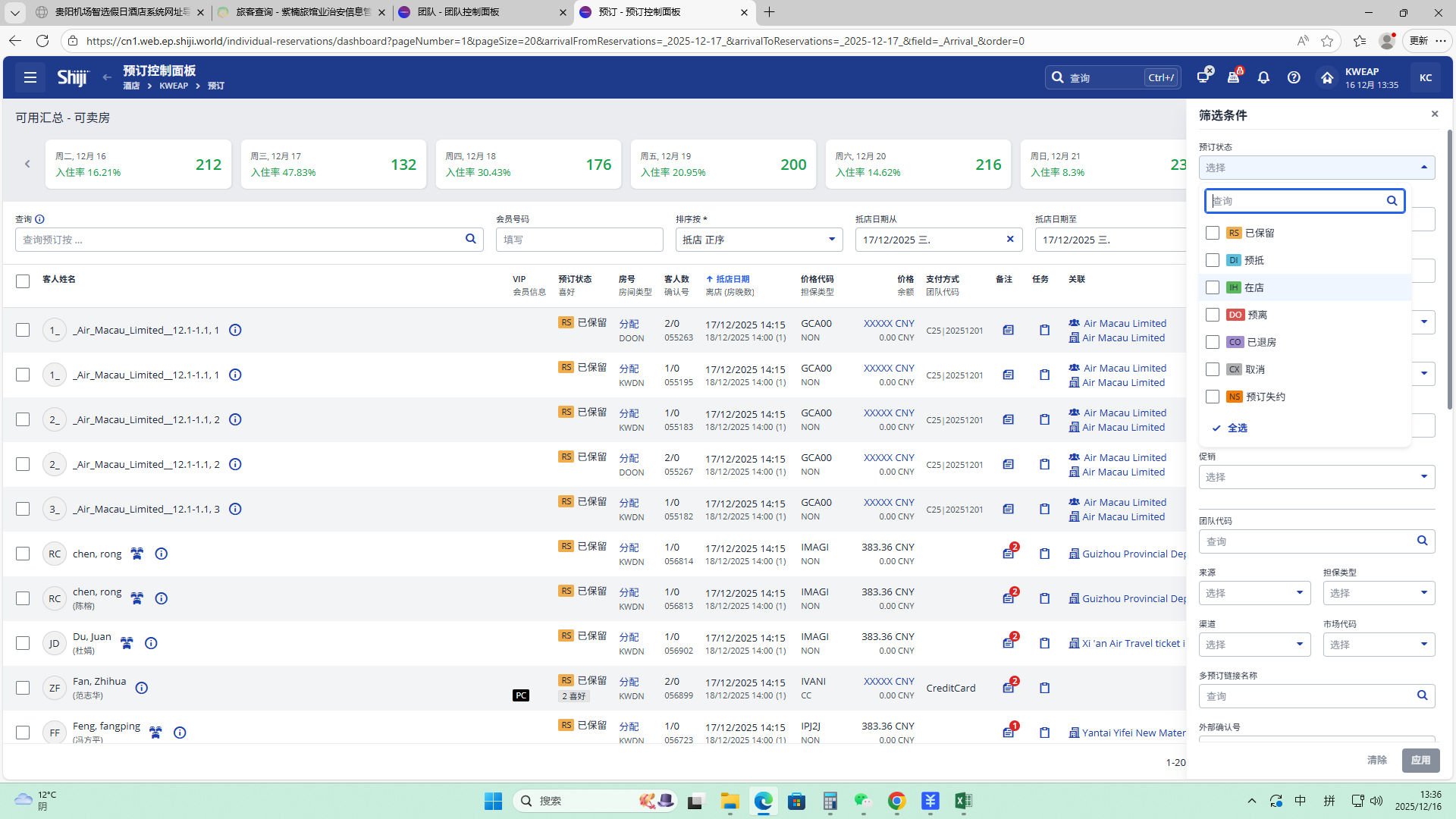Open notes icon for chen, rong first row

pyautogui.click(x=1008, y=554)
